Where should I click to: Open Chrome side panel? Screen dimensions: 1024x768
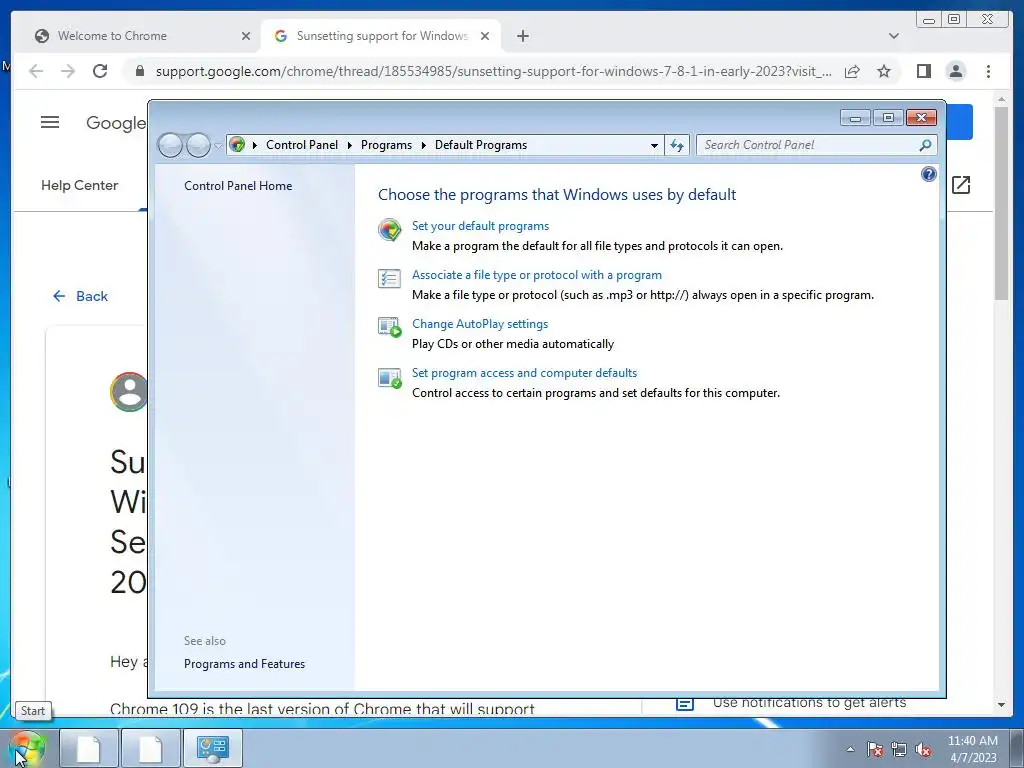[923, 71]
